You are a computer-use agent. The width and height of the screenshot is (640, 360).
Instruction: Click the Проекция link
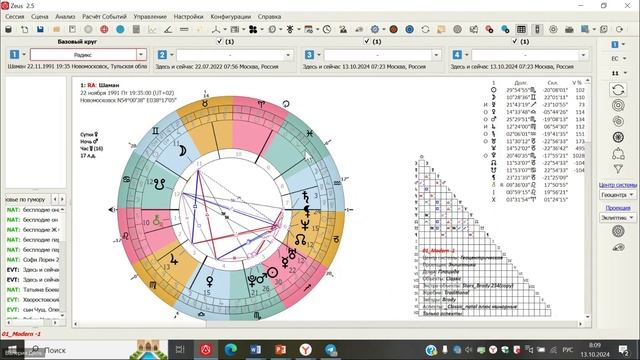pos(618,208)
